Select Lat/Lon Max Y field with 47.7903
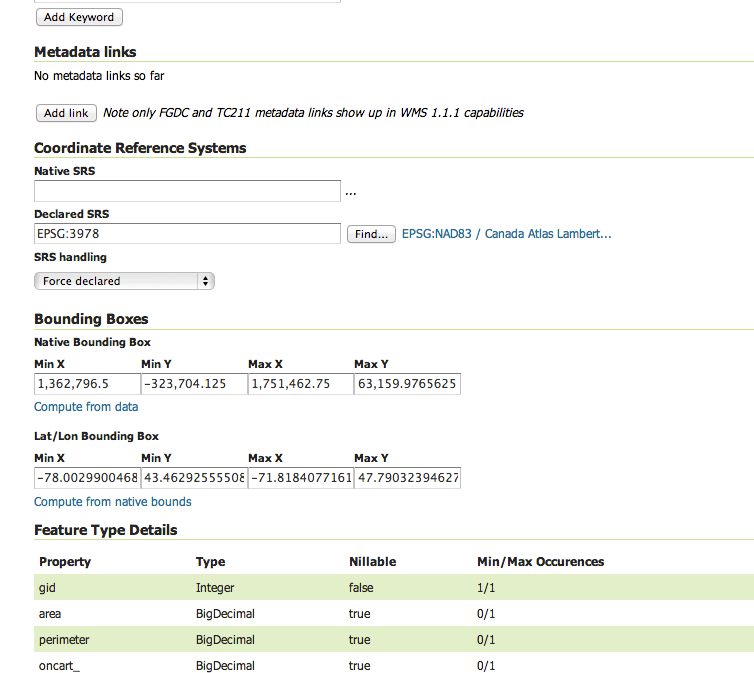Viewport: 754px width, 673px height. point(407,478)
